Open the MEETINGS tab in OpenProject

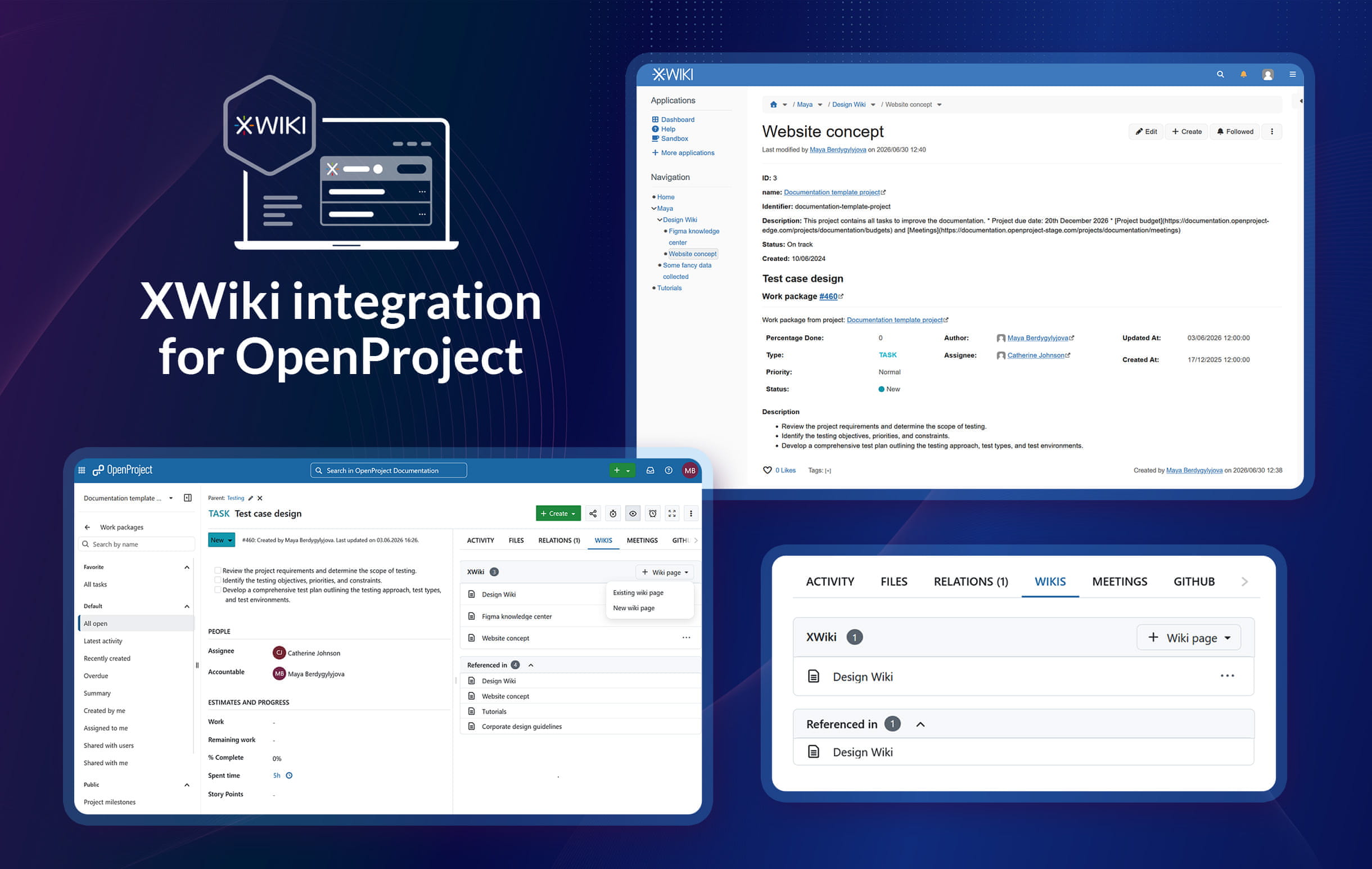coord(642,540)
